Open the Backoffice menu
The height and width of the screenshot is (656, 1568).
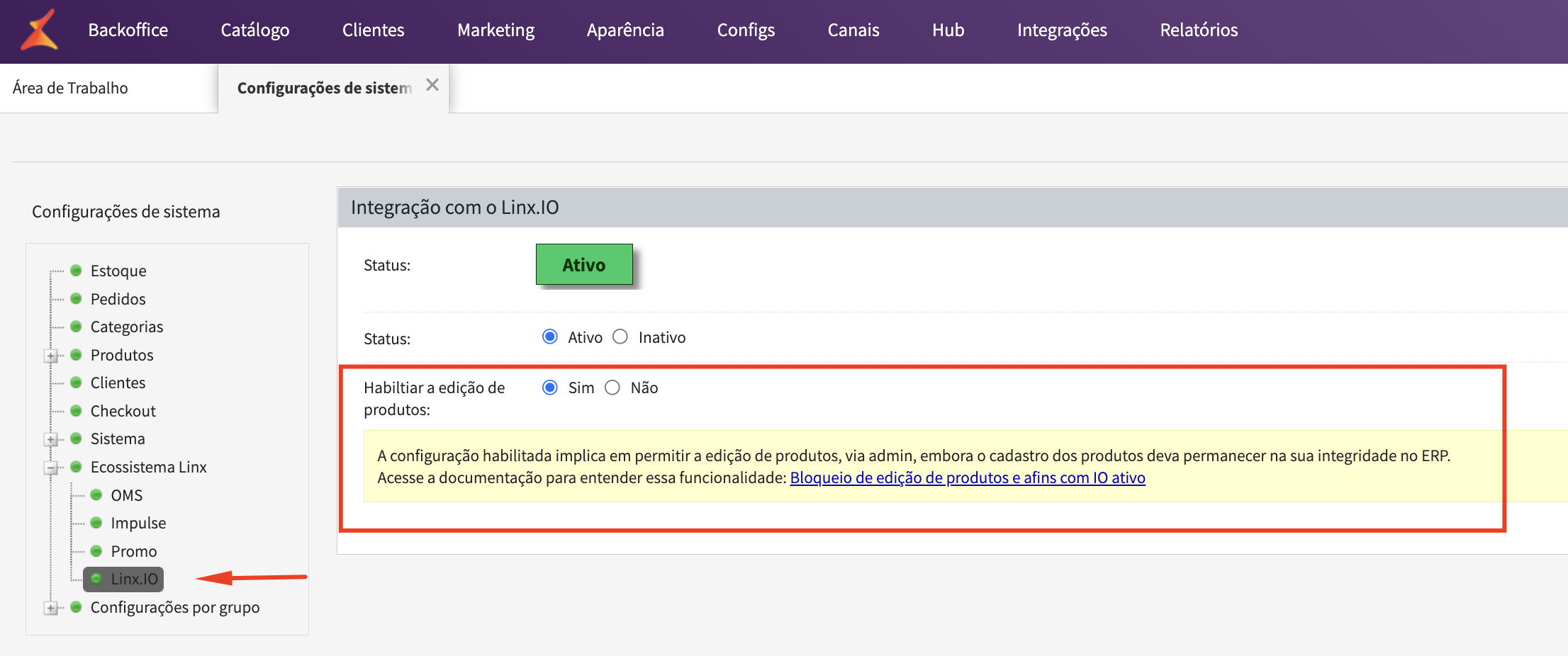pos(128,30)
